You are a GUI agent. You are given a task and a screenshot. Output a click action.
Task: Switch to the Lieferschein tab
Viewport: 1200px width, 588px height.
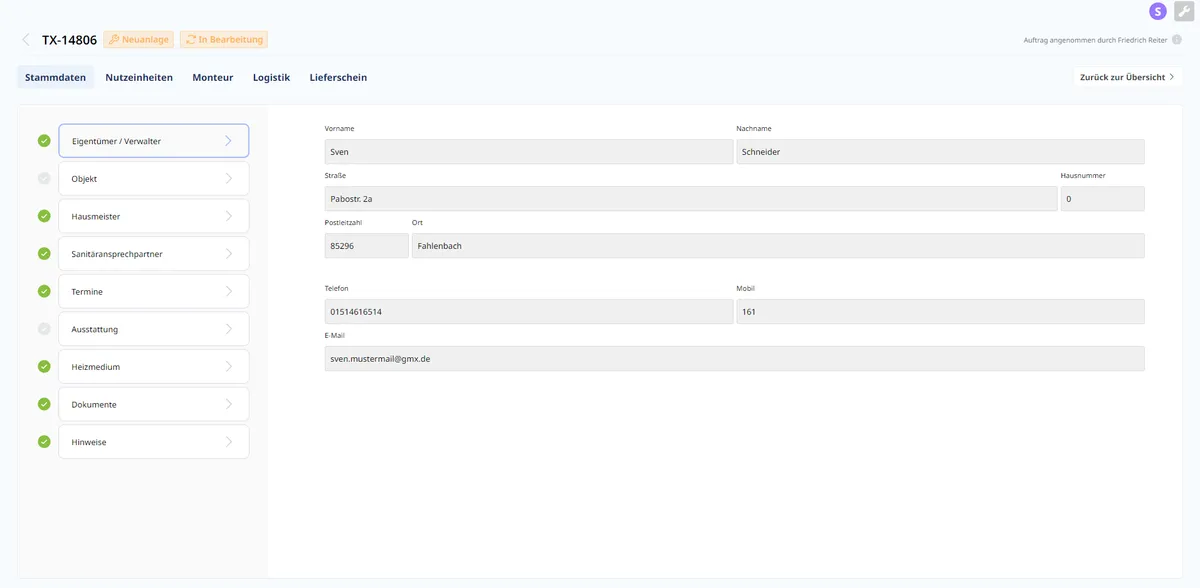pos(338,77)
